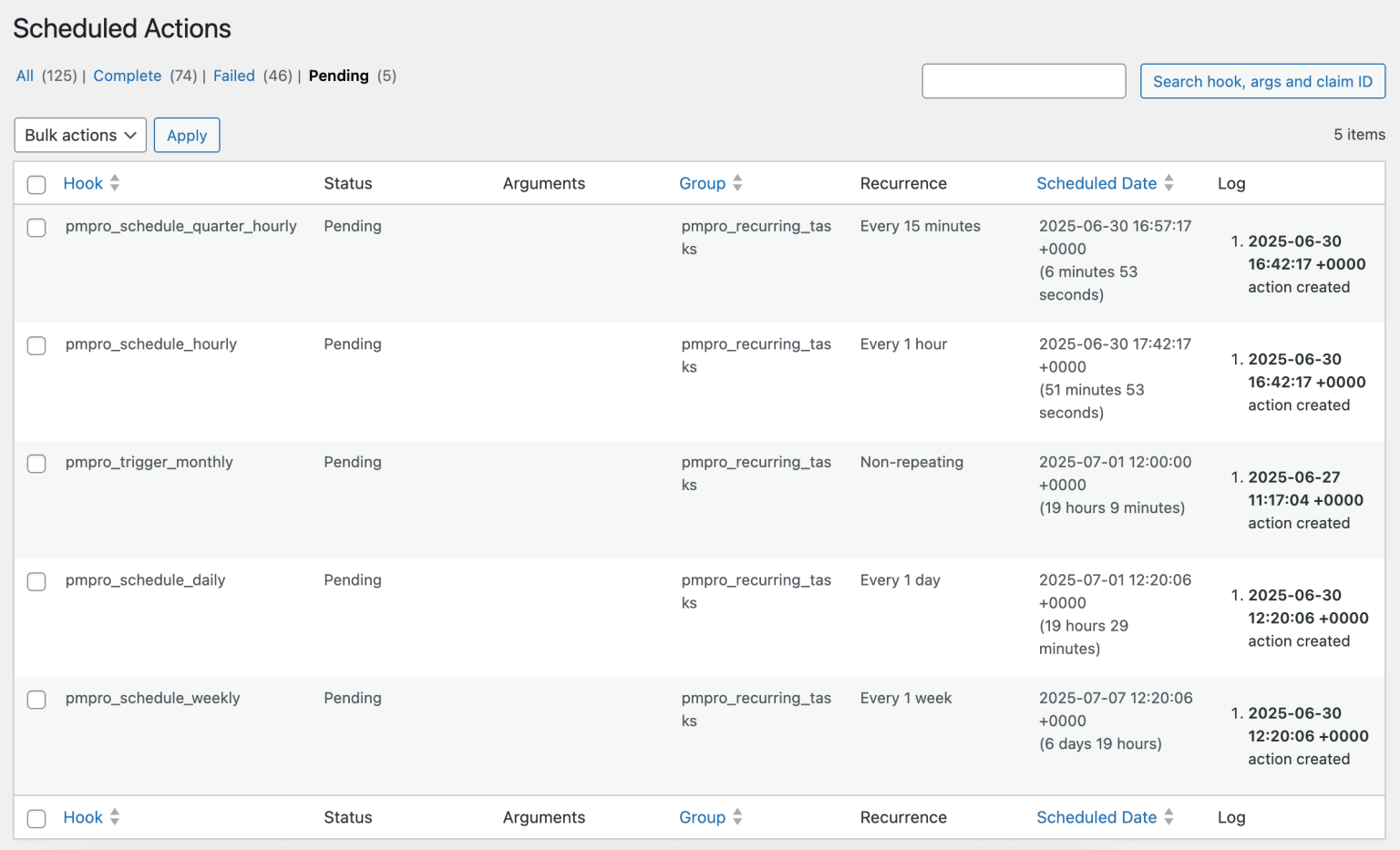Click the Apply button
The width and height of the screenshot is (1400, 850).
pyautogui.click(x=187, y=135)
